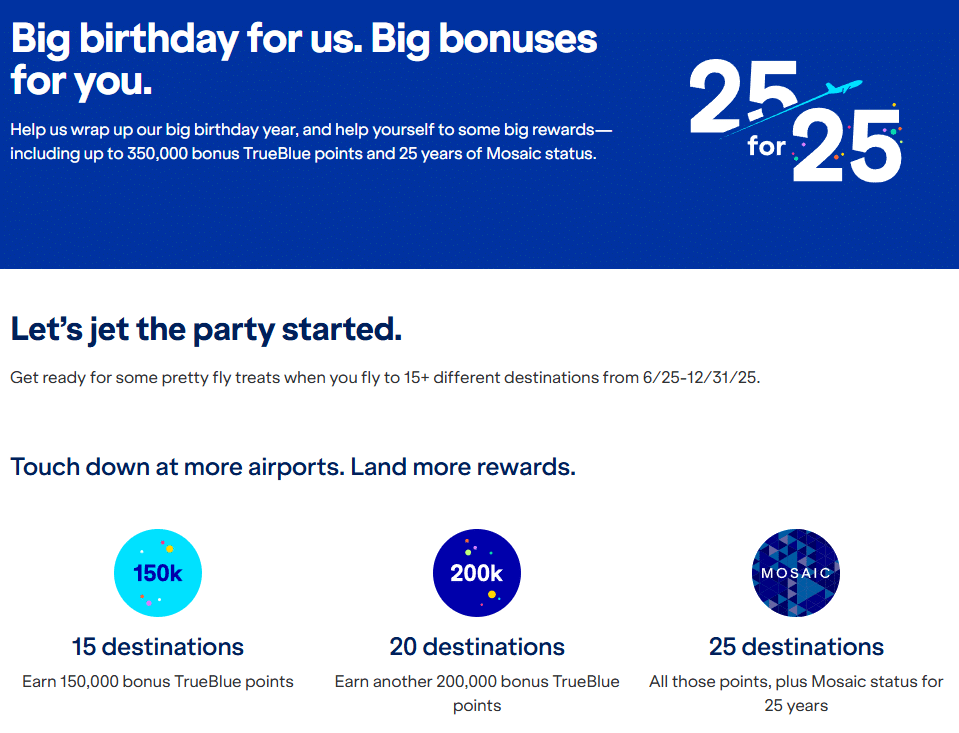Screen dimensions: 959x733
Task: Click 'Earn 150,000 bonus TrueBlue points' description
Action: (158, 682)
